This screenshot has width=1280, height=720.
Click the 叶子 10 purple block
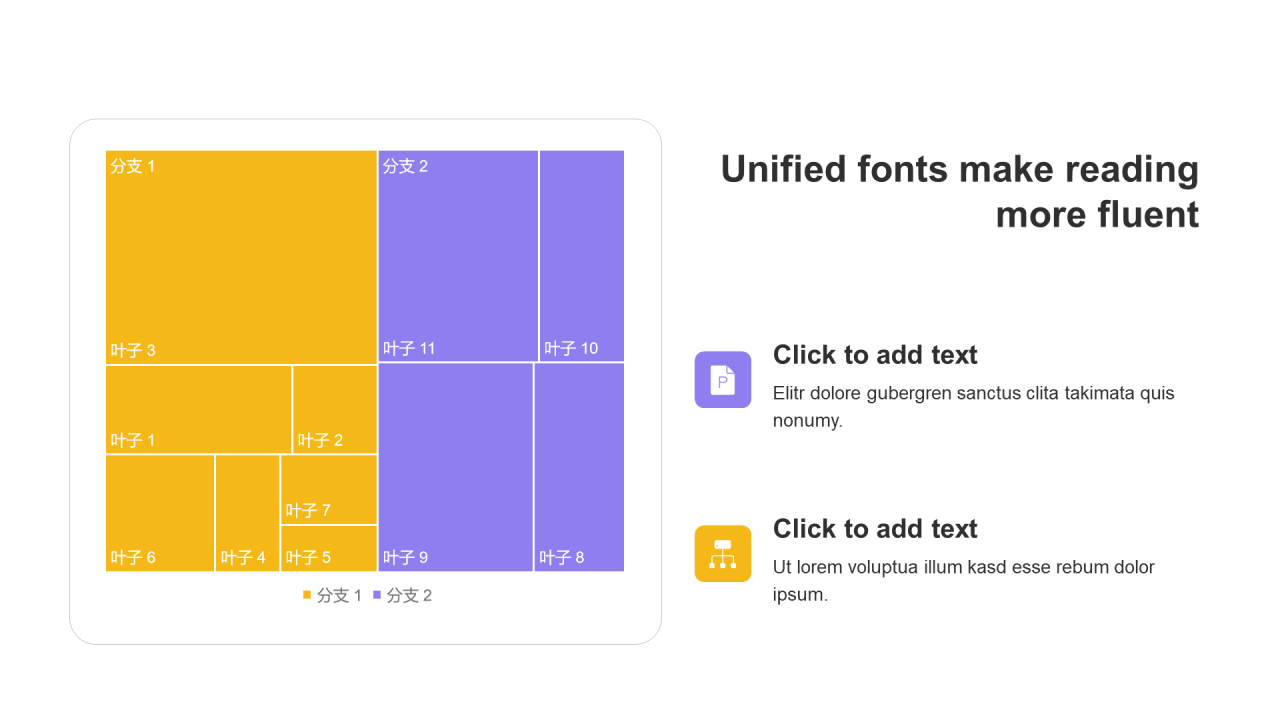point(582,255)
